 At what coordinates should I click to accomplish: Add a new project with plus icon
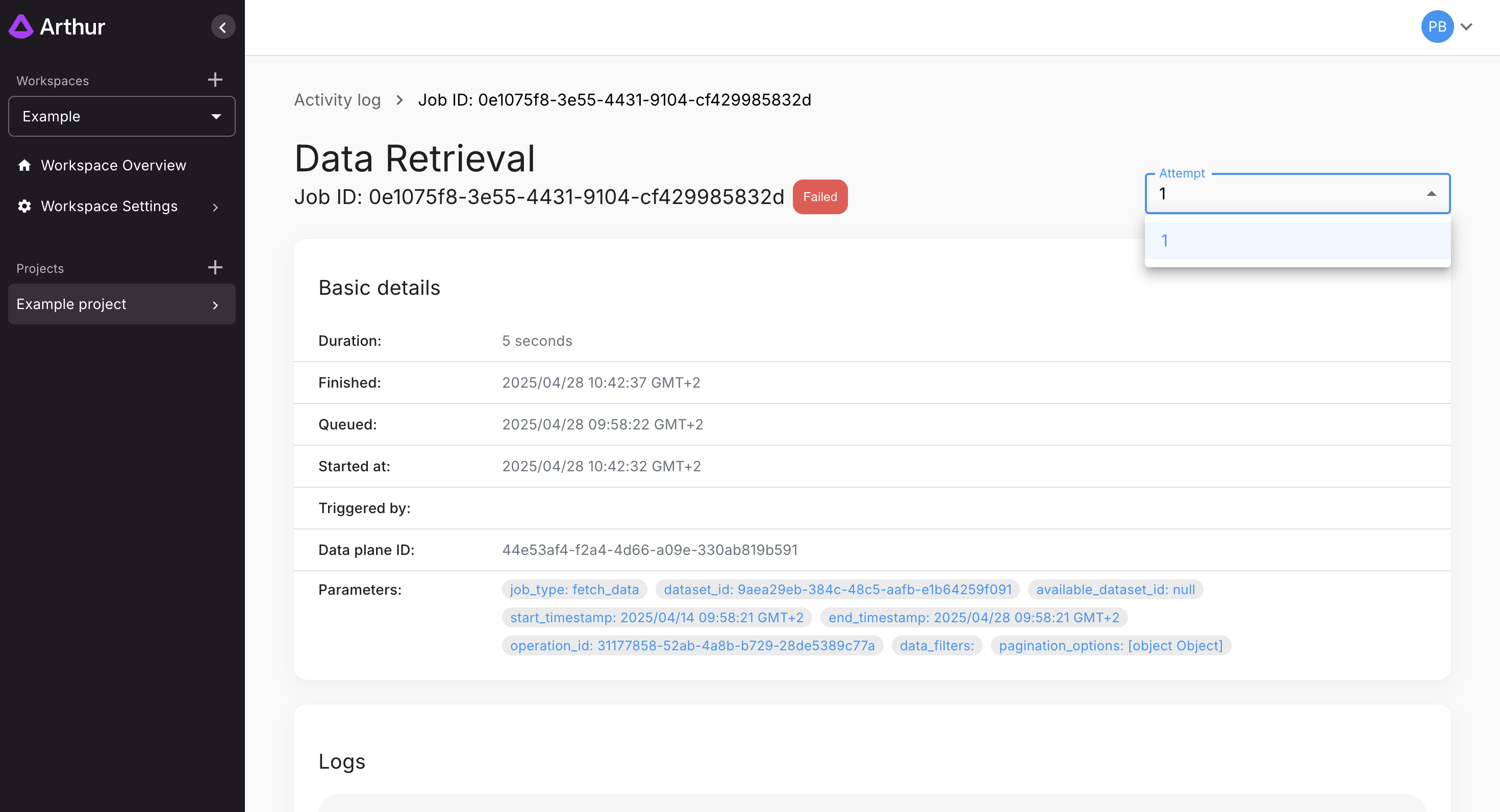[215, 268]
